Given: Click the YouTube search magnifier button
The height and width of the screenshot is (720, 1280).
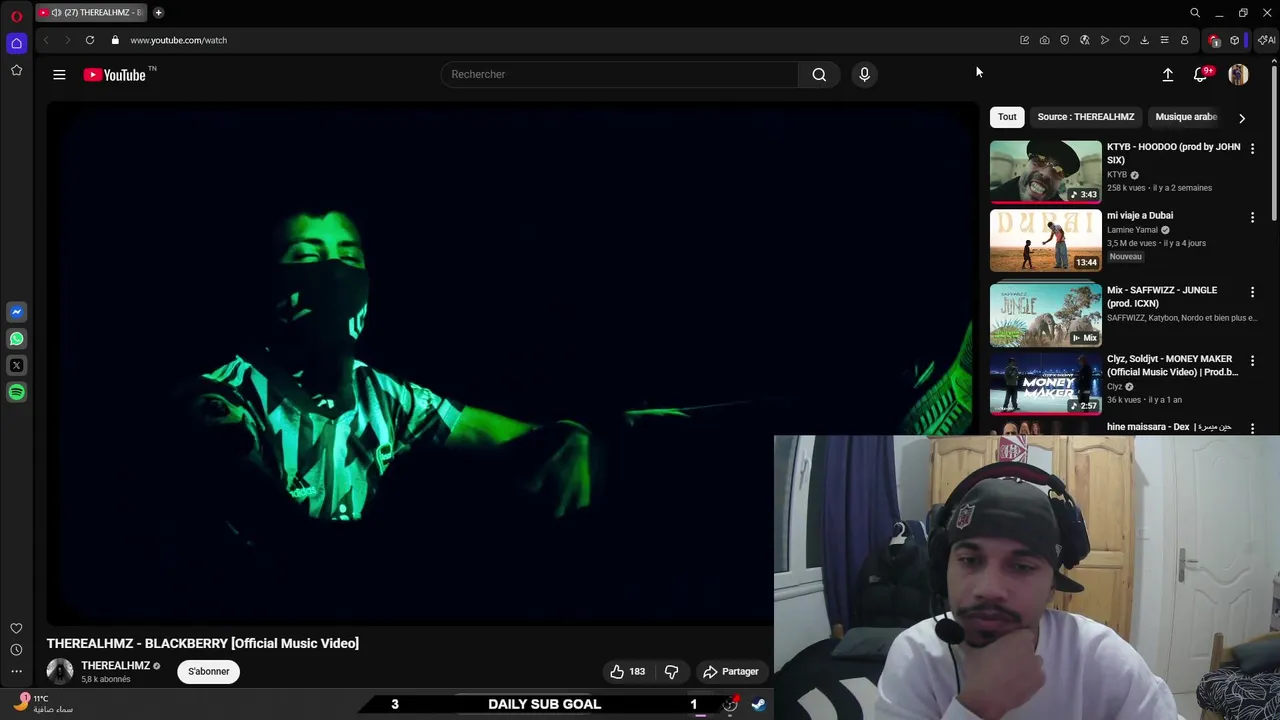Looking at the screenshot, I should [819, 74].
